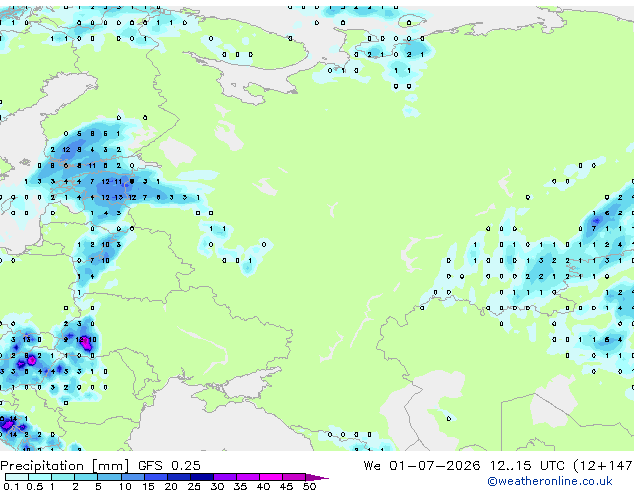The height and width of the screenshot is (490, 634).
Task: Pick the 10–15 mm blue swatch
Action: click(132, 477)
